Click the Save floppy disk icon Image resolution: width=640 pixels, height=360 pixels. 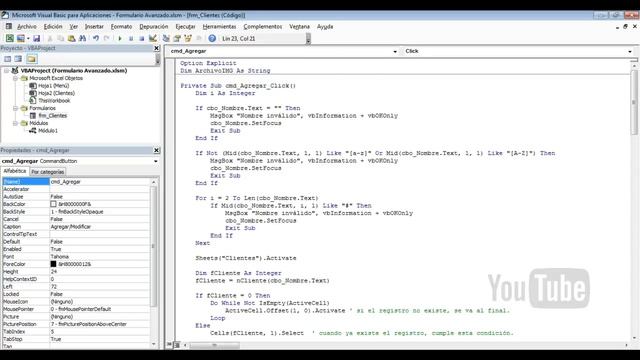tap(36, 38)
